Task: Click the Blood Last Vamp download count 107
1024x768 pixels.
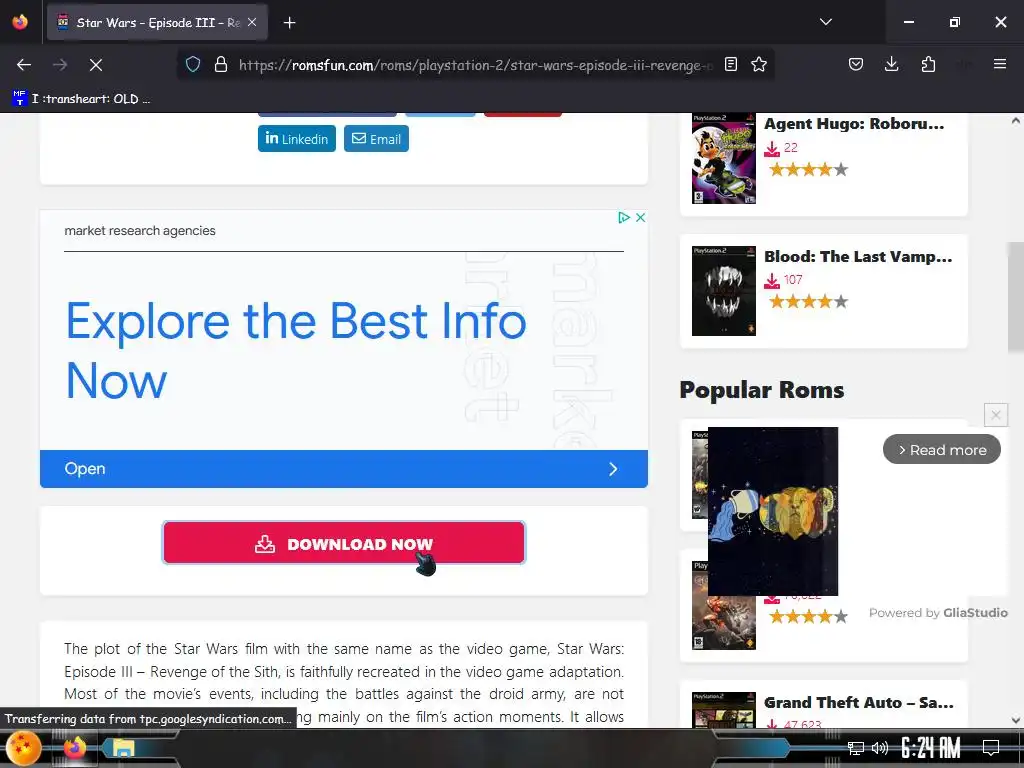Action: tap(793, 280)
